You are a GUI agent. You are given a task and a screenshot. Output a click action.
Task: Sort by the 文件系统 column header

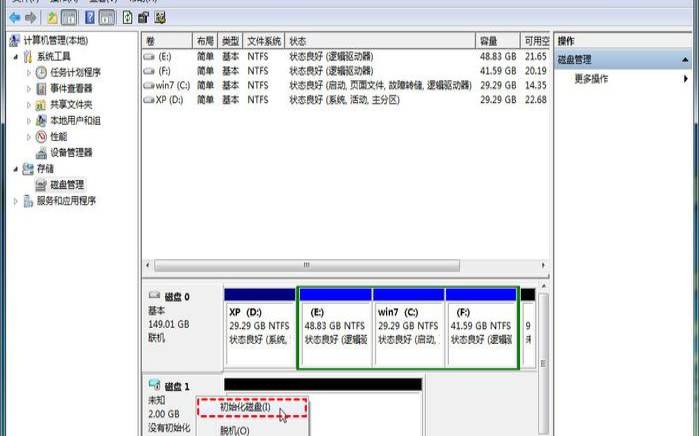(264, 41)
